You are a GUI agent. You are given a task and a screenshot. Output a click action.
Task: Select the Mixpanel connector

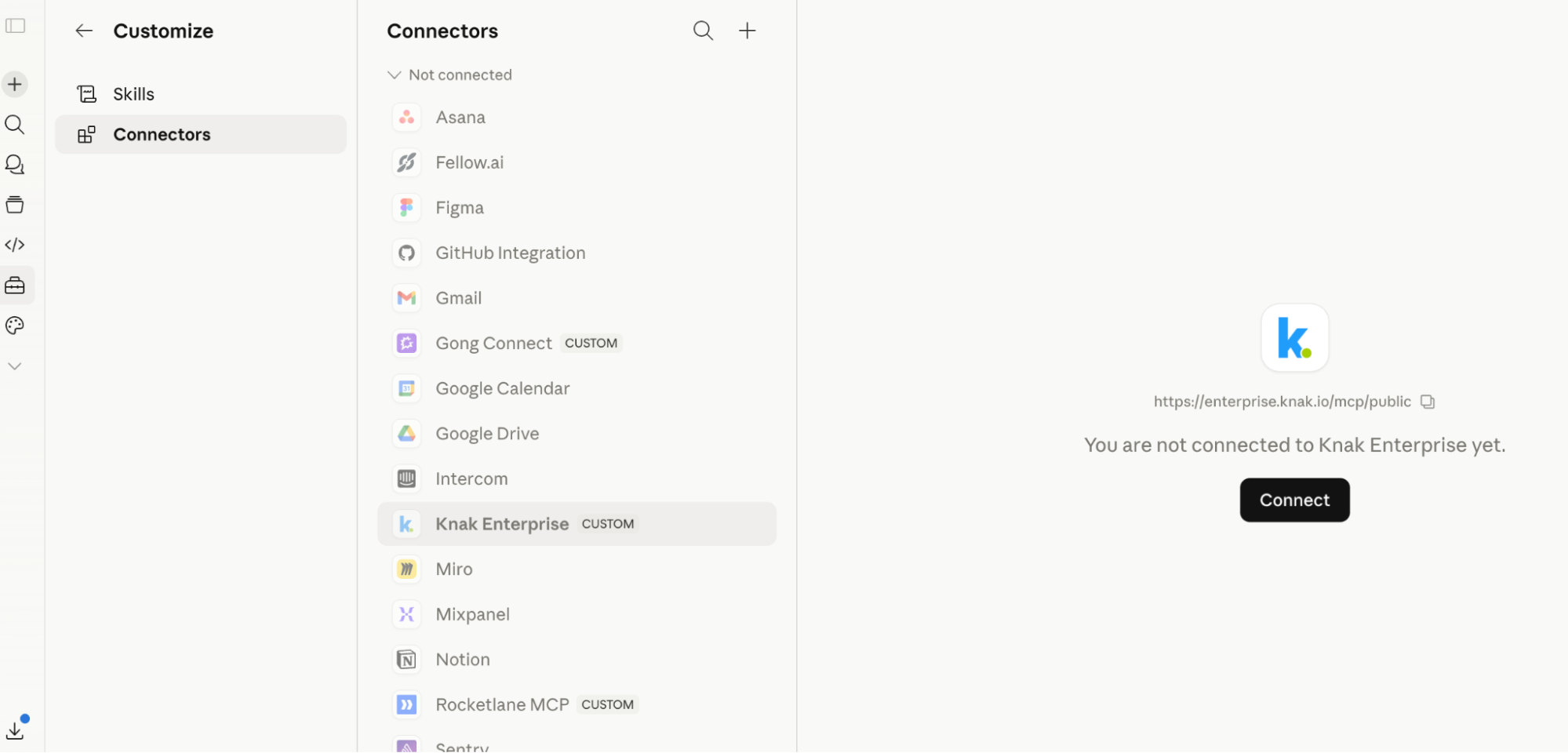(x=577, y=615)
